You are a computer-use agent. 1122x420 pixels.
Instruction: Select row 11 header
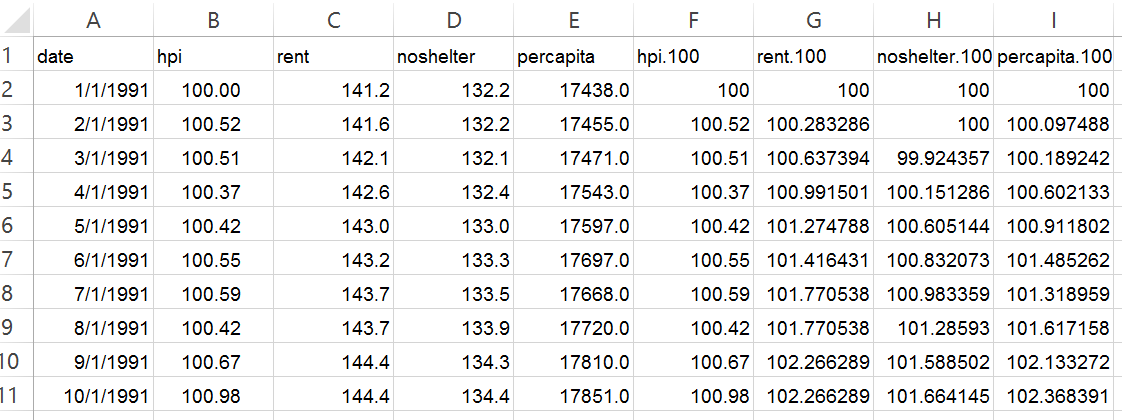(x=16, y=394)
